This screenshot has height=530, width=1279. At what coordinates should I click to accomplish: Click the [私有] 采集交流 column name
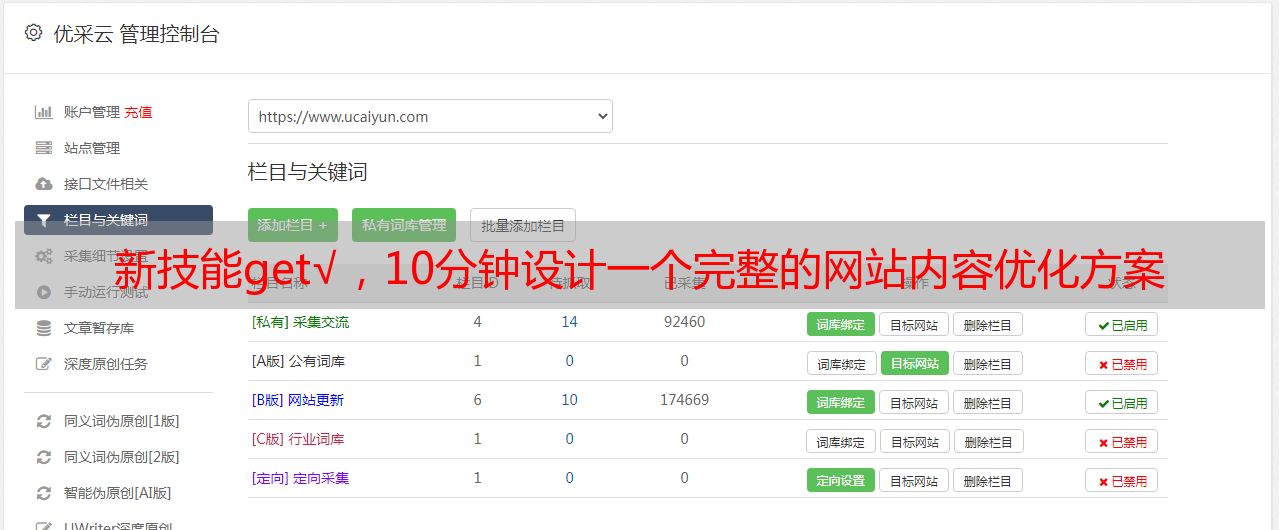coord(300,322)
